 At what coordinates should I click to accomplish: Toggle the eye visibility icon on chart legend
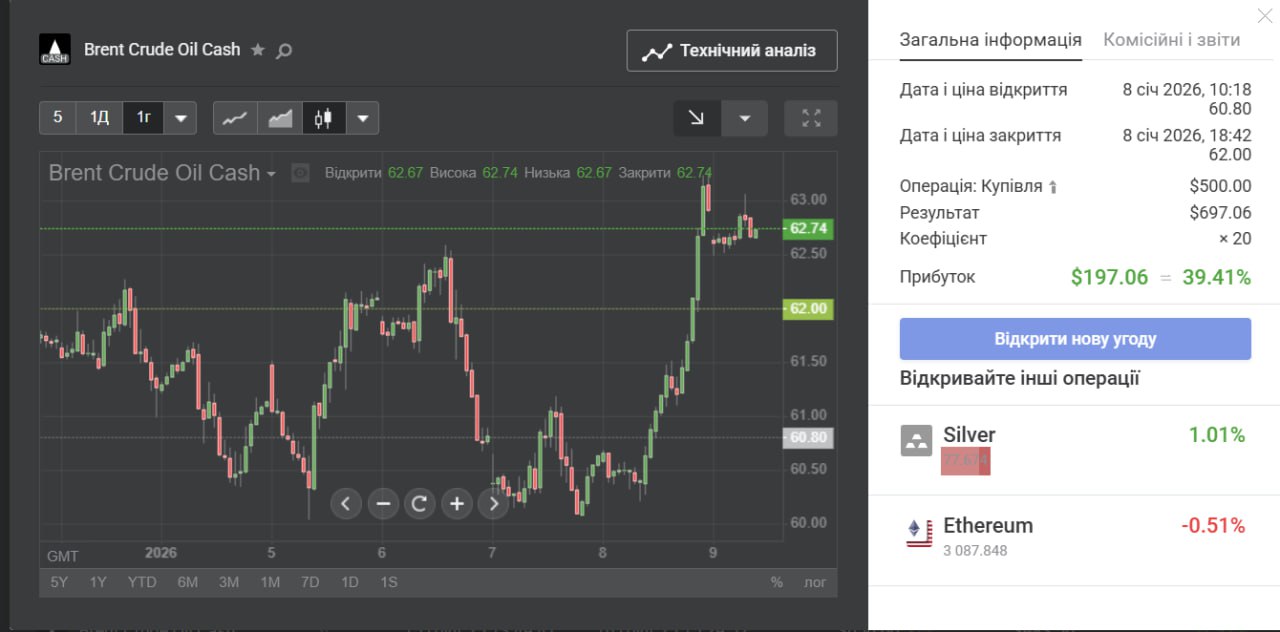300,173
